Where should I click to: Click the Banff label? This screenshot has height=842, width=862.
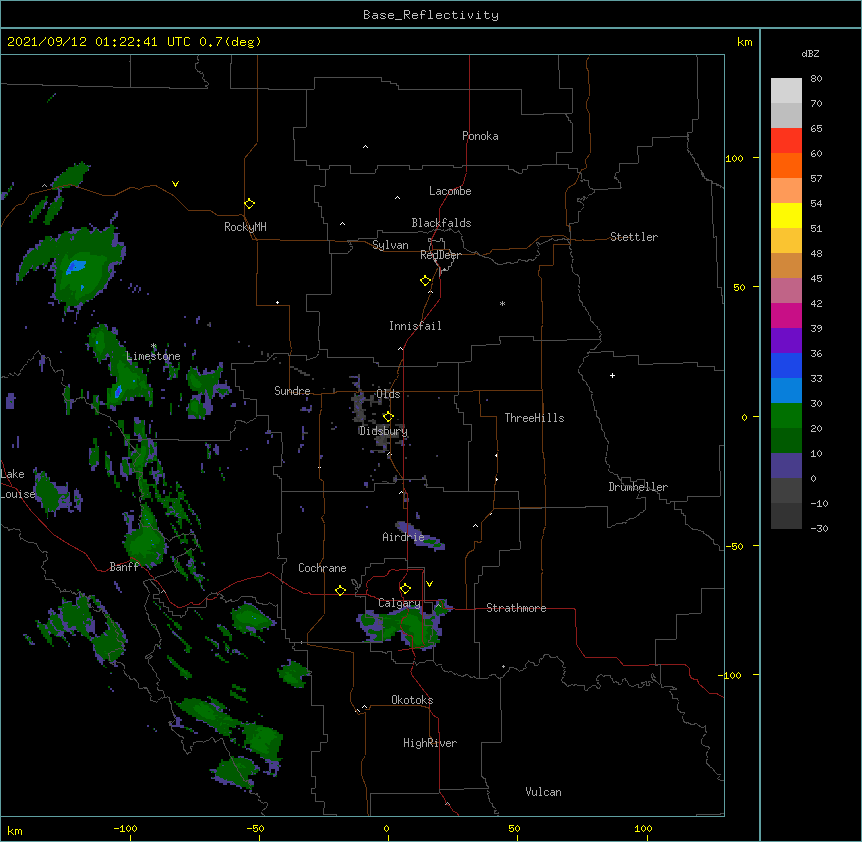[x=124, y=567]
